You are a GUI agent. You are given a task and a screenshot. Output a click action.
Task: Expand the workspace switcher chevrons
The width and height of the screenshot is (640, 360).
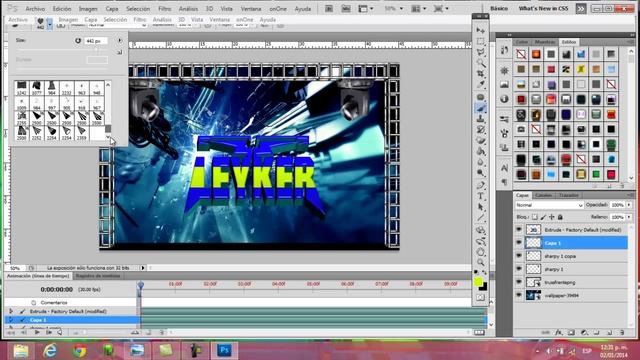[581, 9]
